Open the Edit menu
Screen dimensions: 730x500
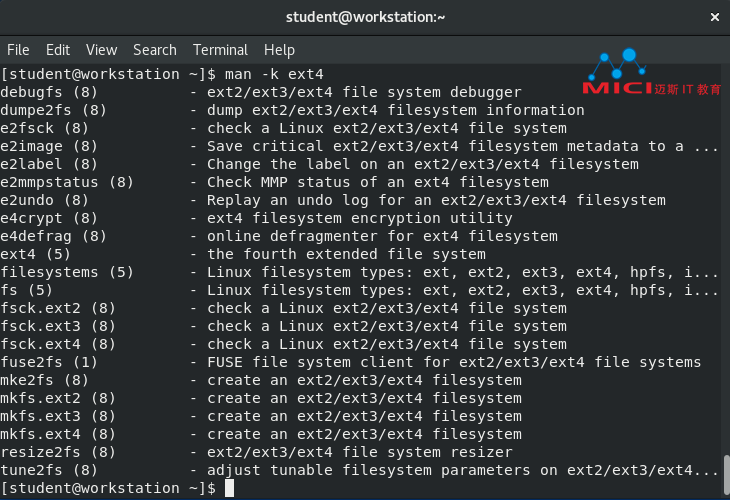(58, 50)
